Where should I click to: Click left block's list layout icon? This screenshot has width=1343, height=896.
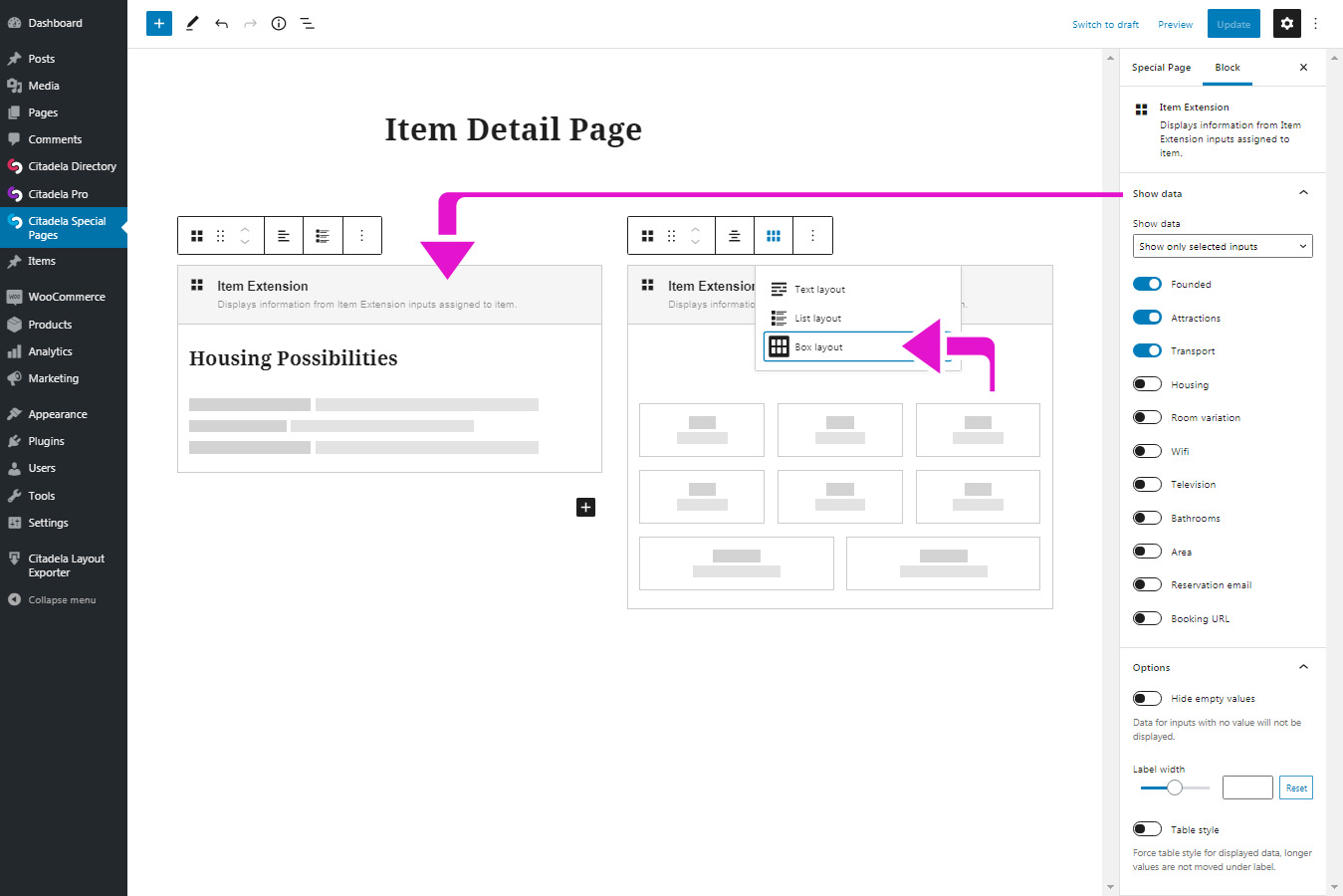pos(323,236)
